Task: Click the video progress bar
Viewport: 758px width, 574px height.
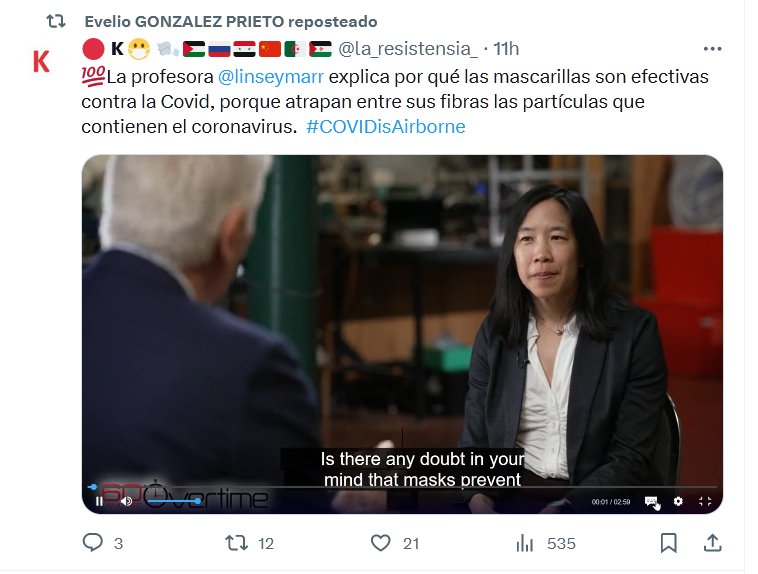Action: 402,487
